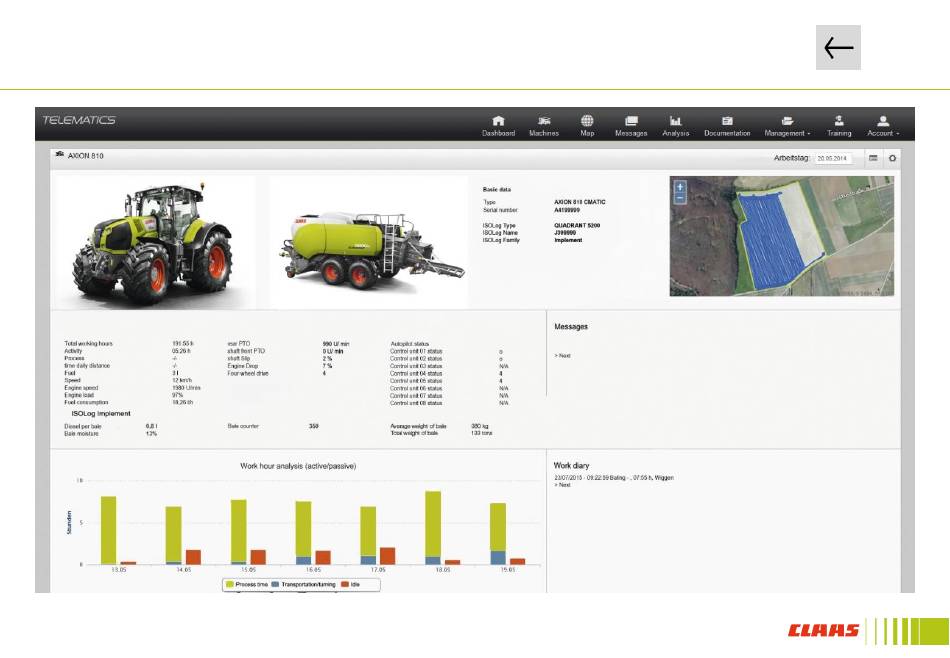
Task: Click the 17.05 idle bar
Action: [387, 556]
